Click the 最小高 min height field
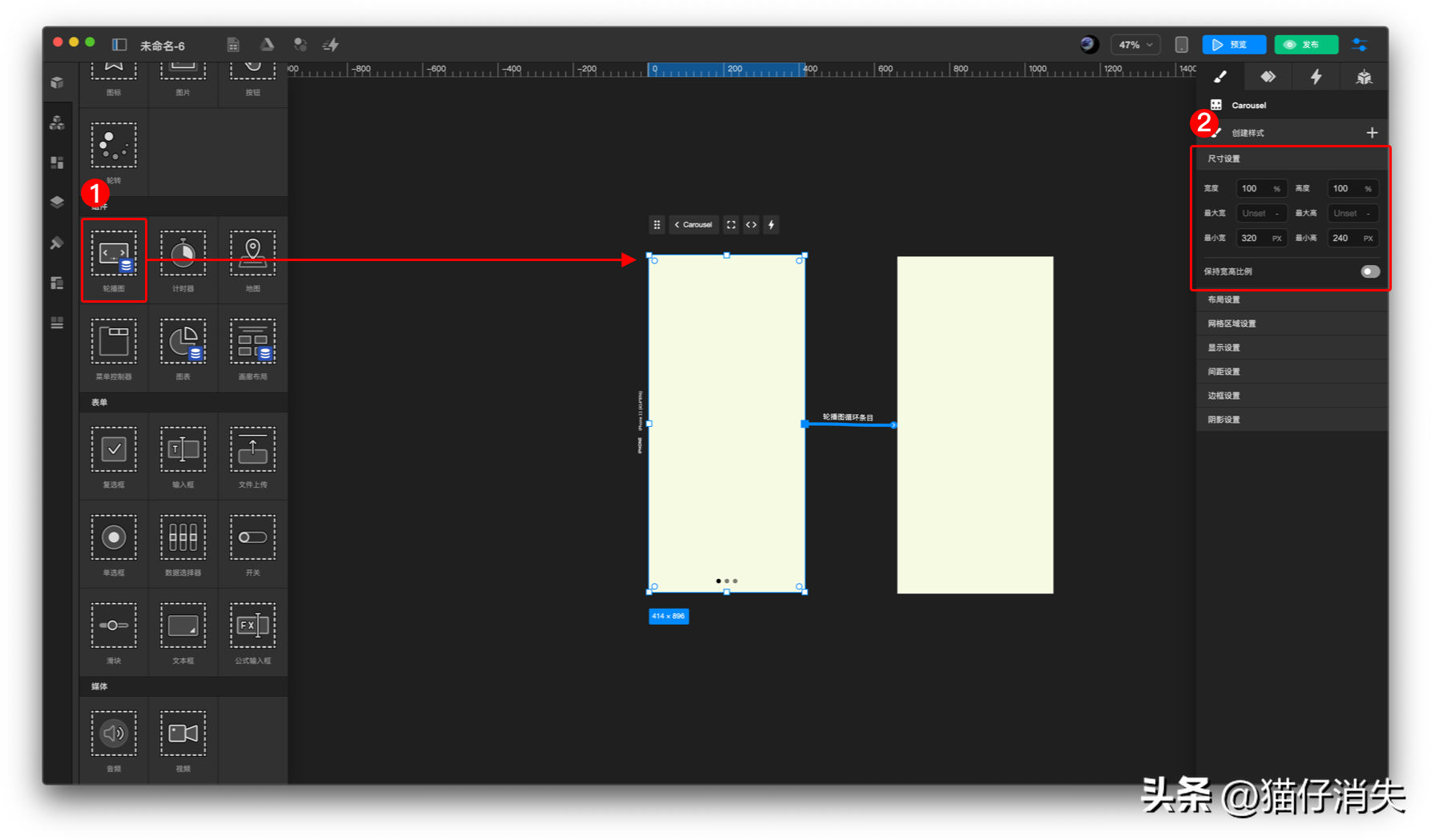 coord(1352,239)
